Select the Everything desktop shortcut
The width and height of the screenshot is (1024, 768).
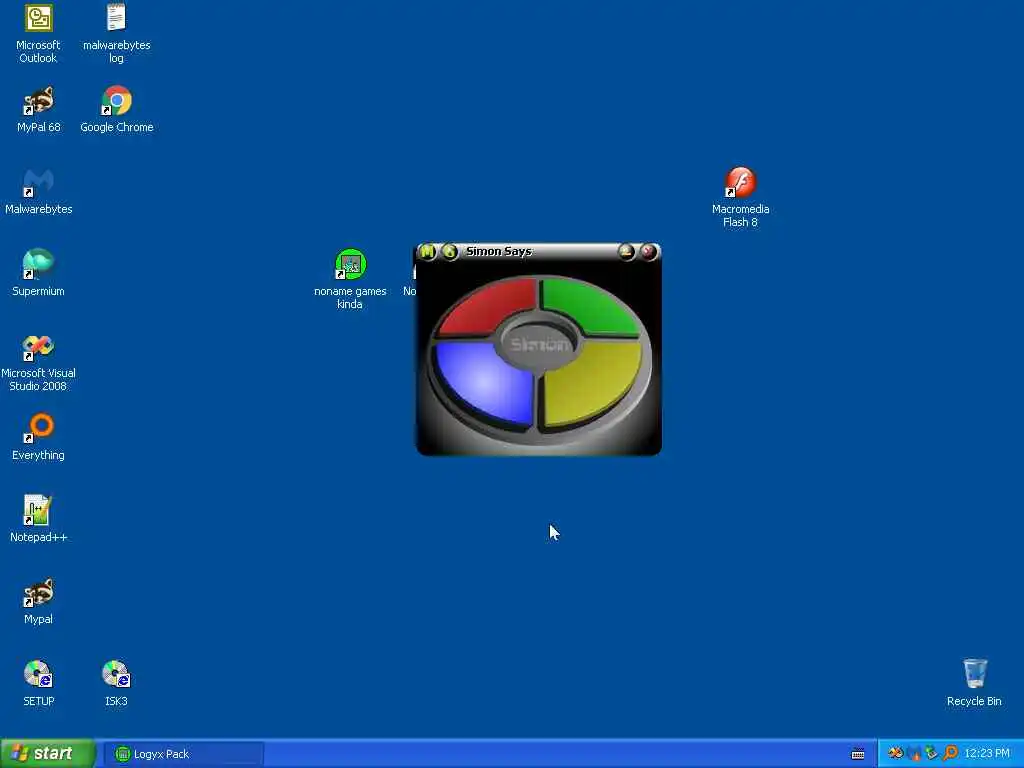point(39,437)
